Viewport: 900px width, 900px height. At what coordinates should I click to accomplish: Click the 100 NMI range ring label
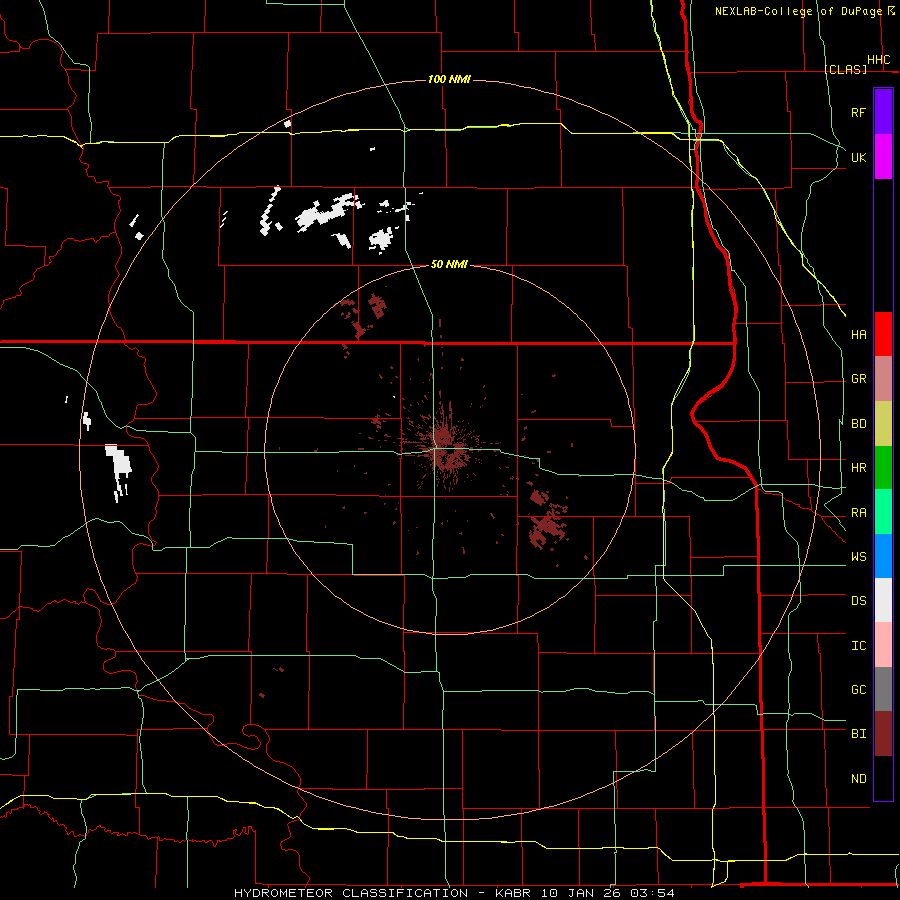449,79
